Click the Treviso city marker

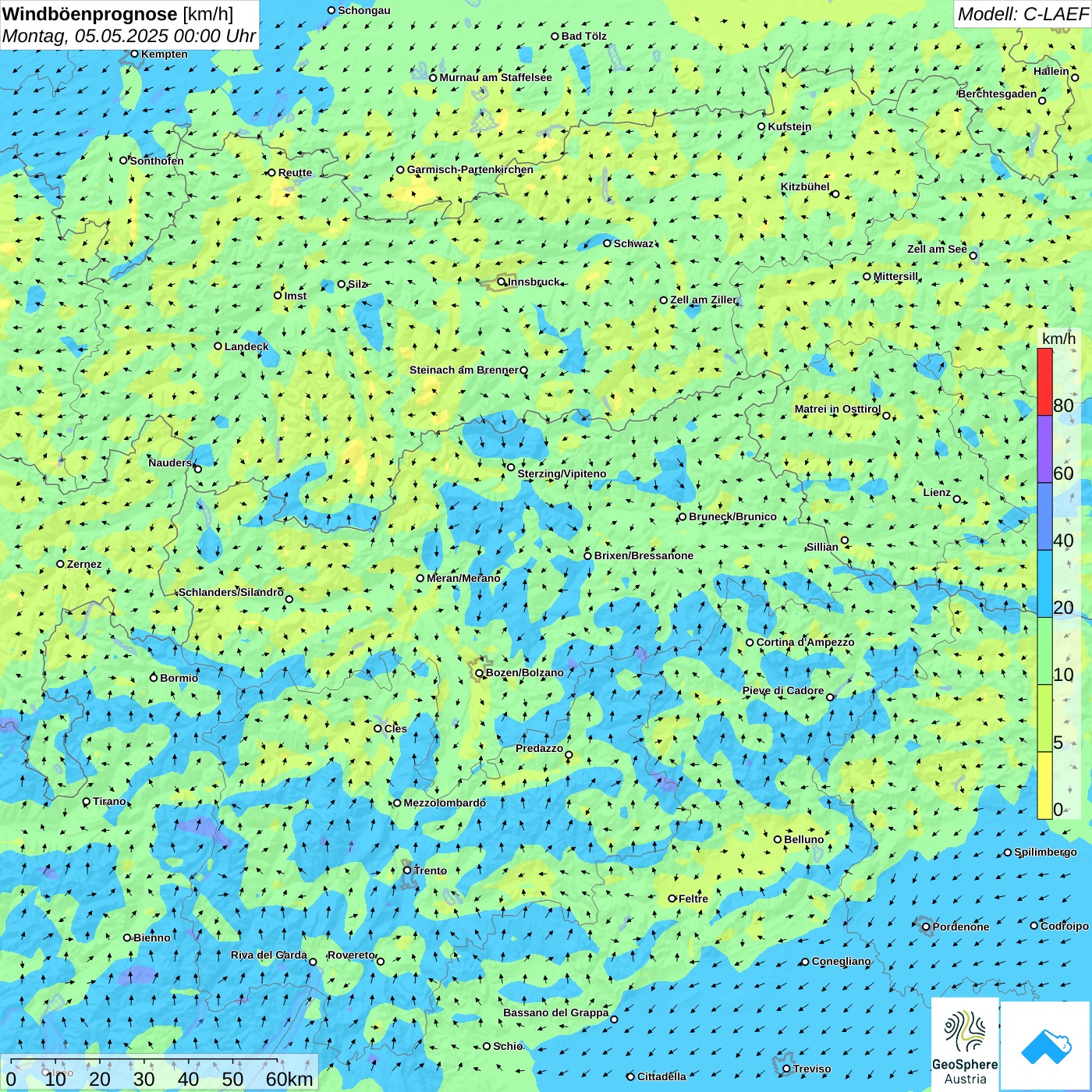point(787,1069)
